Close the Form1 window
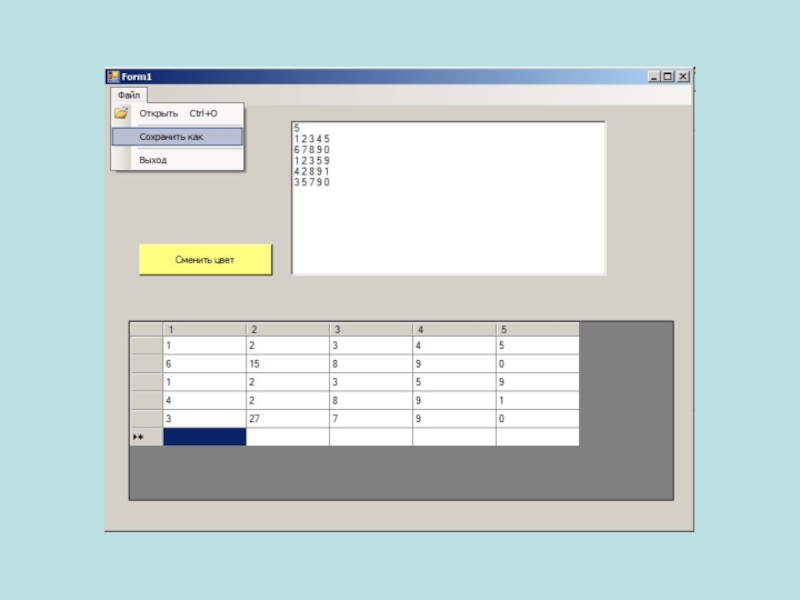 point(683,77)
